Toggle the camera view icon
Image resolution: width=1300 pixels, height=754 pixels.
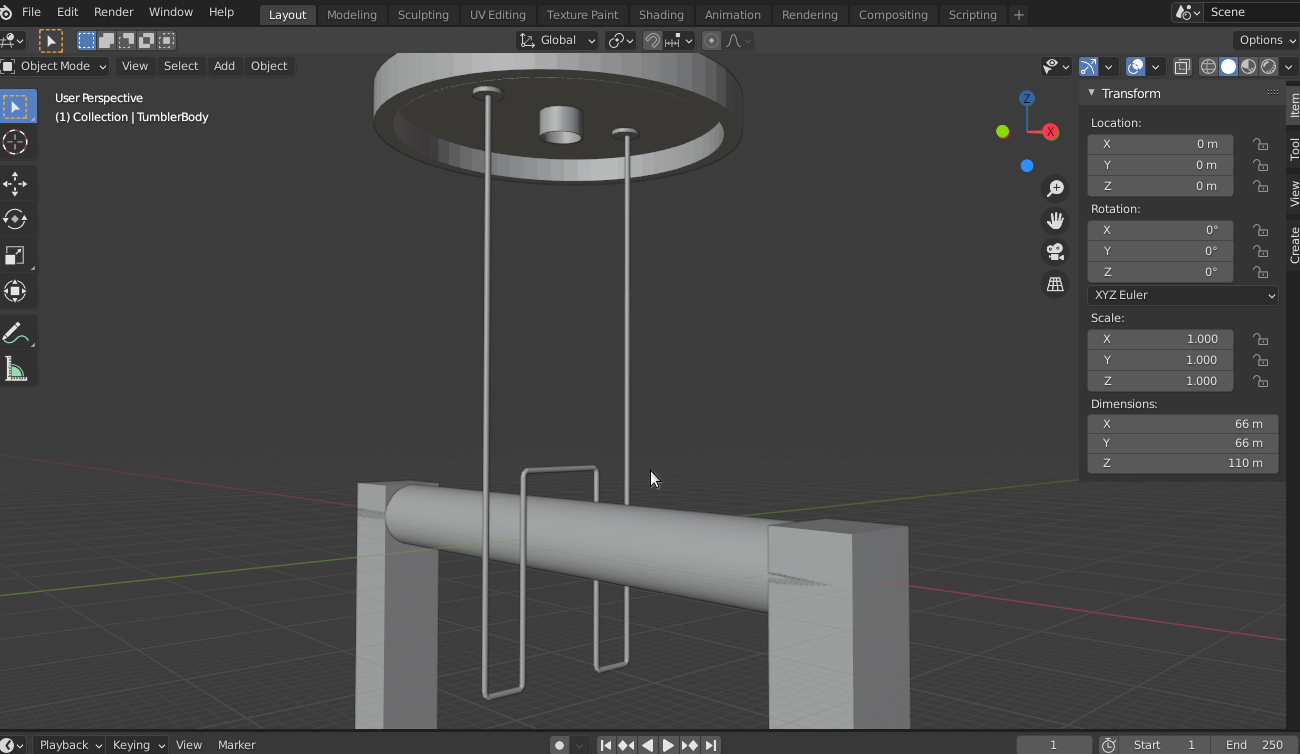coord(1055,252)
